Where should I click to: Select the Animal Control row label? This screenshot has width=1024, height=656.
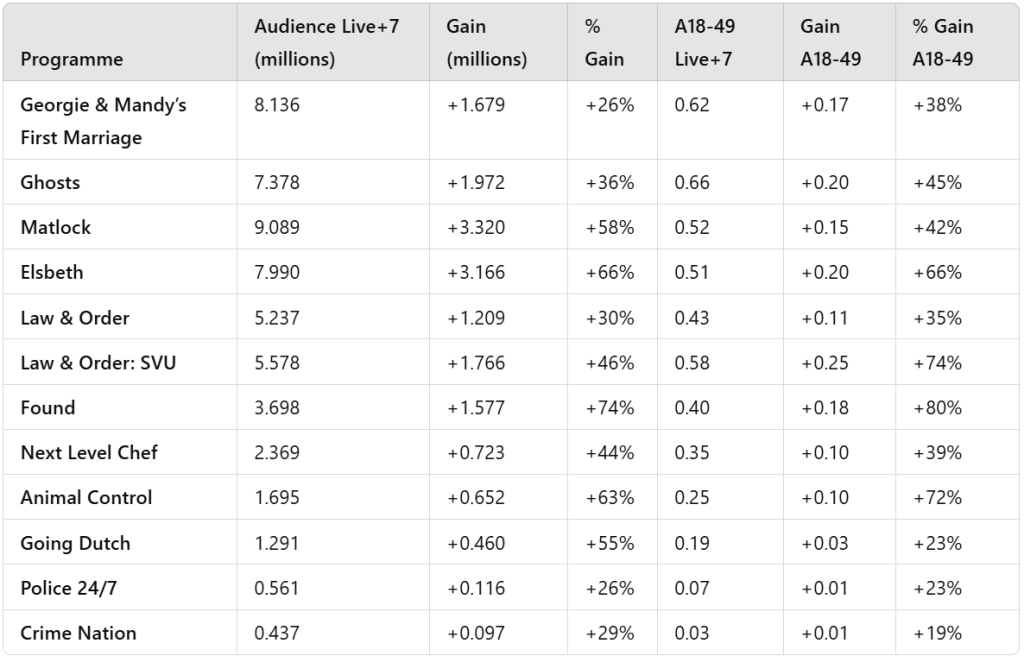pyautogui.click(x=86, y=497)
